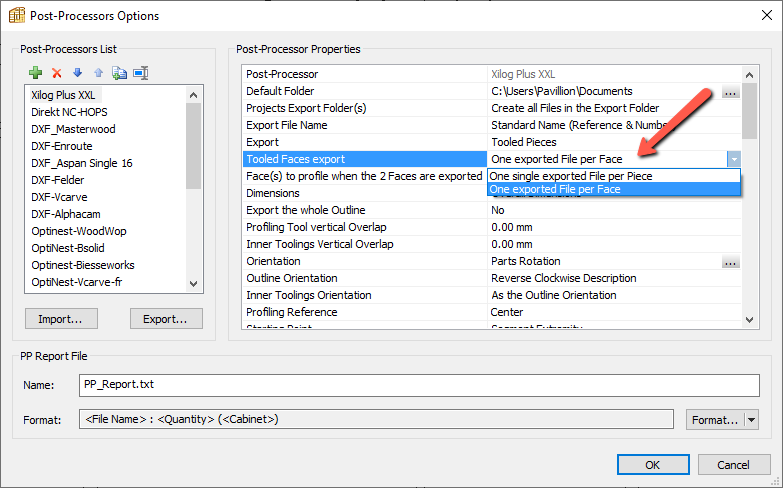The width and height of the screenshot is (783, 488).
Task: Select Xilog Plus XXL in list
Action: coord(63,95)
